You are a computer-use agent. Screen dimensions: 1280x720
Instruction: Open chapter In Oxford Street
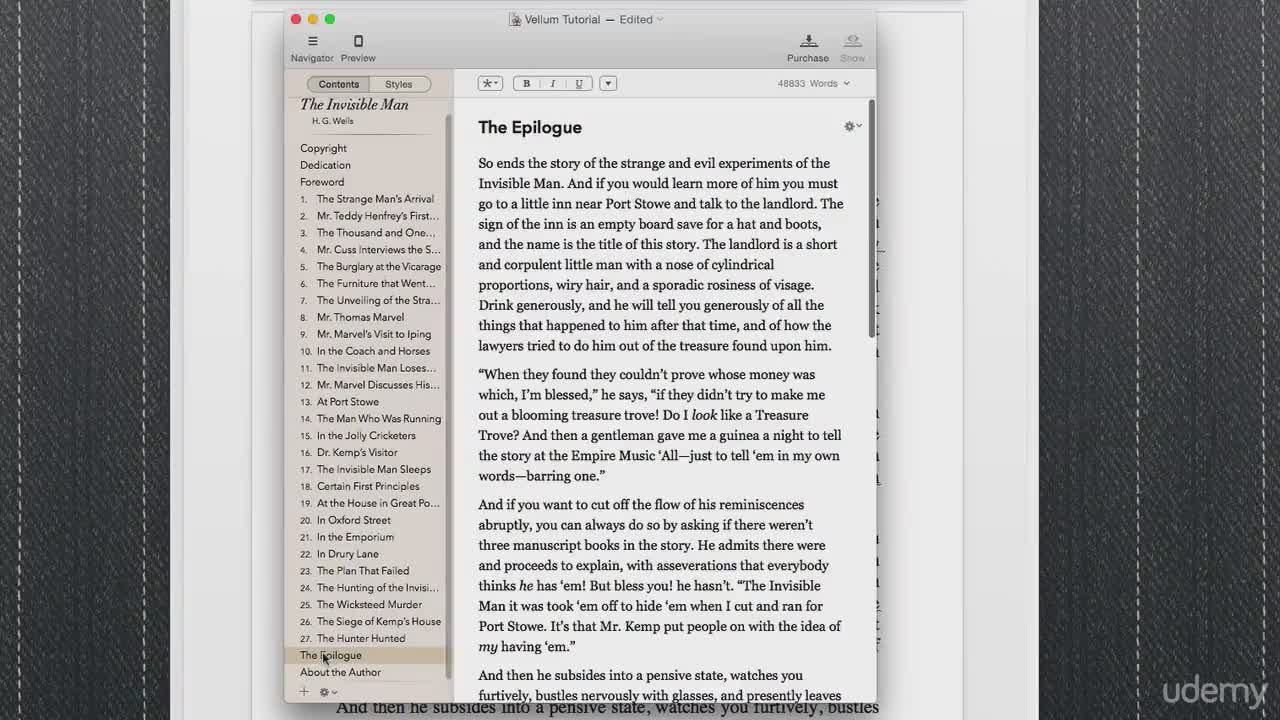click(x=354, y=521)
